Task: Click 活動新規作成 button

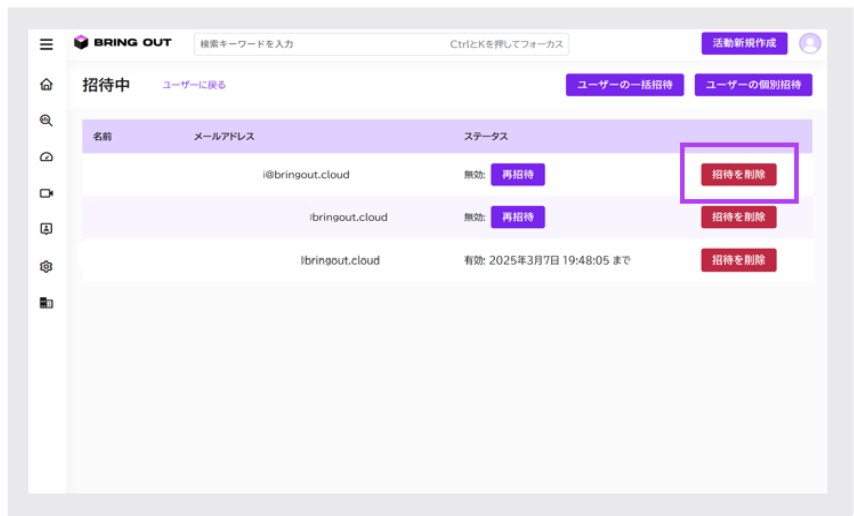Action: click(x=744, y=44)
